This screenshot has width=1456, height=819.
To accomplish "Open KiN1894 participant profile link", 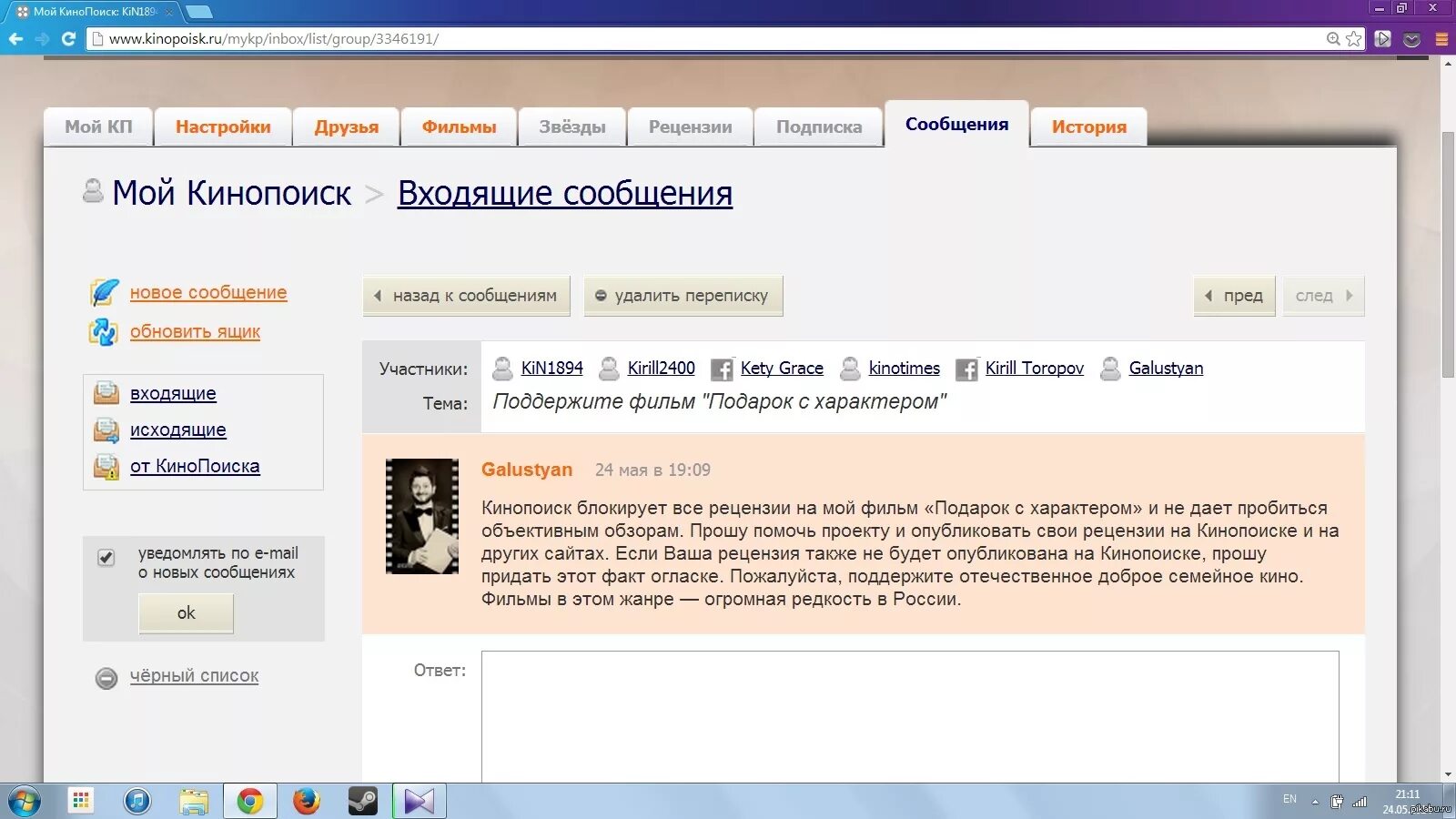I will pyautogui.click(x=551, y=368).
